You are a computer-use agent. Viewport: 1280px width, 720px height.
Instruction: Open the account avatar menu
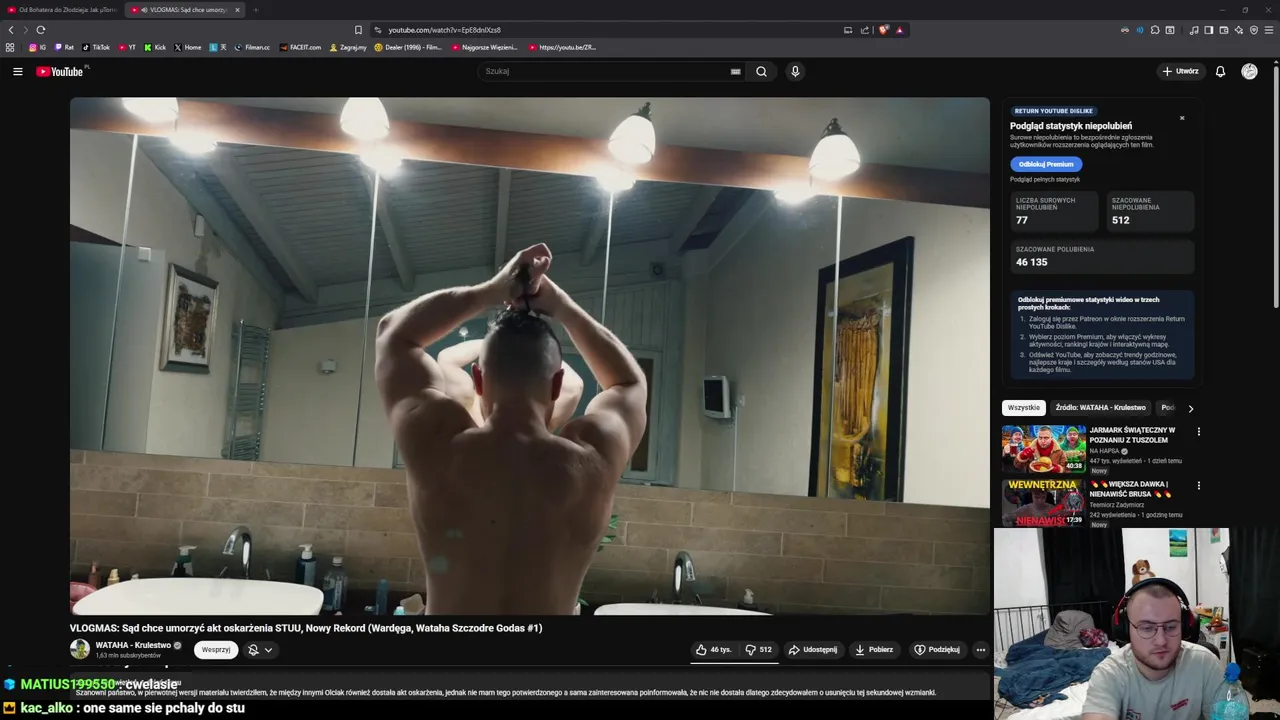[x=1249, y=71]
